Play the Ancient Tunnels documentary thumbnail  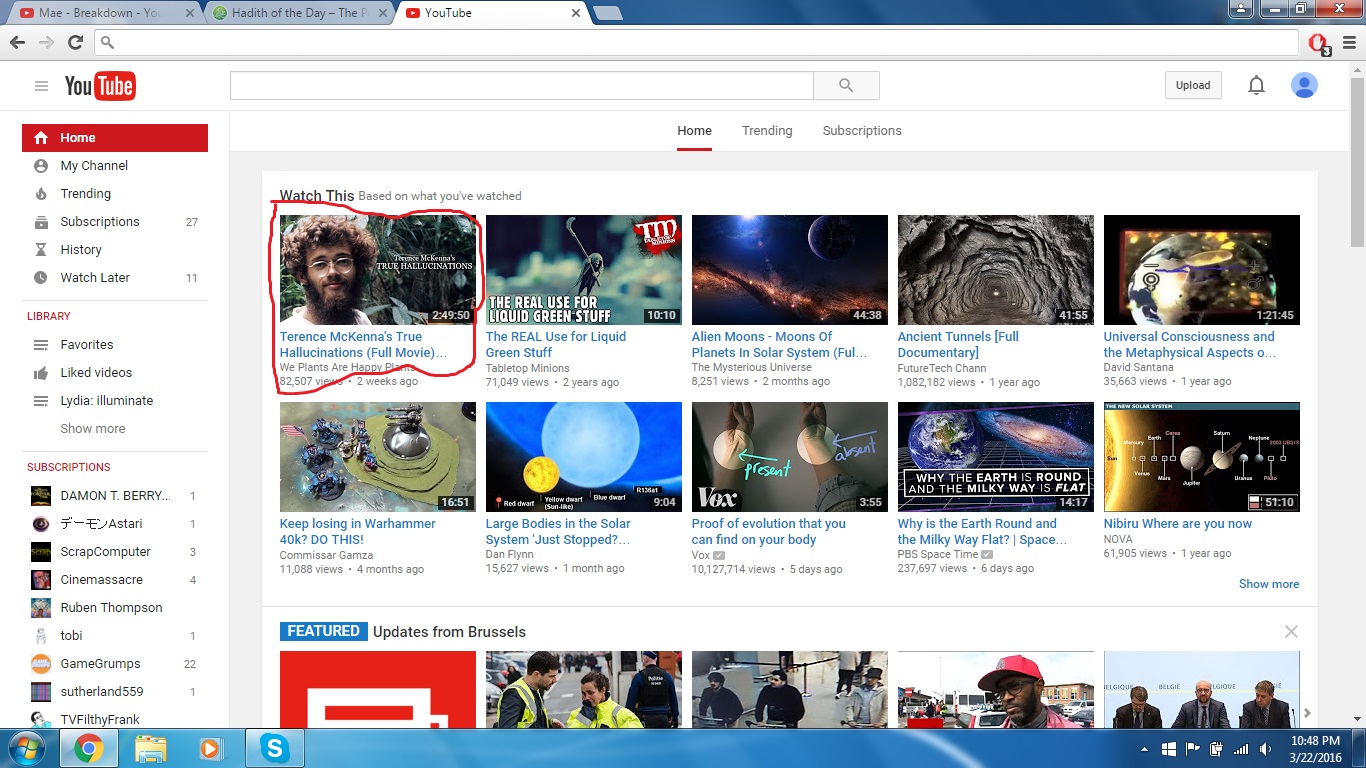995,269
